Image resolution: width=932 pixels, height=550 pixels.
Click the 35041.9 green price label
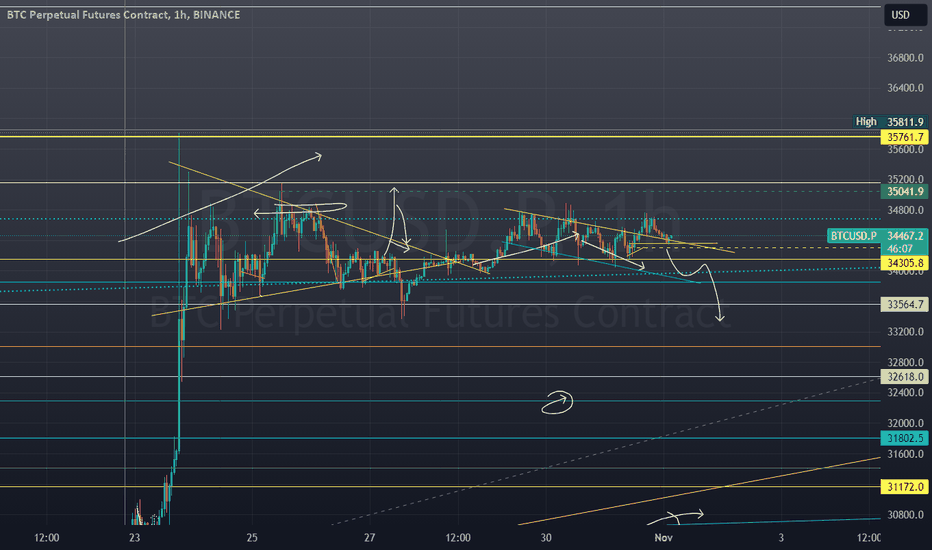[x=904, y=191]
